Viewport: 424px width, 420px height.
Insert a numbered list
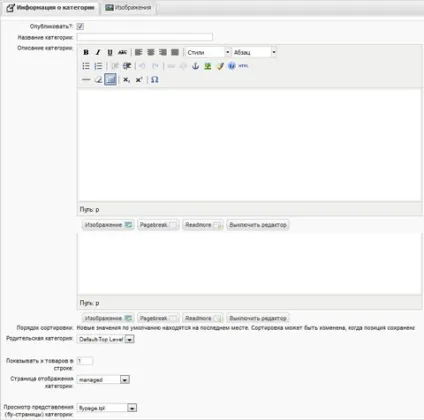98,66
